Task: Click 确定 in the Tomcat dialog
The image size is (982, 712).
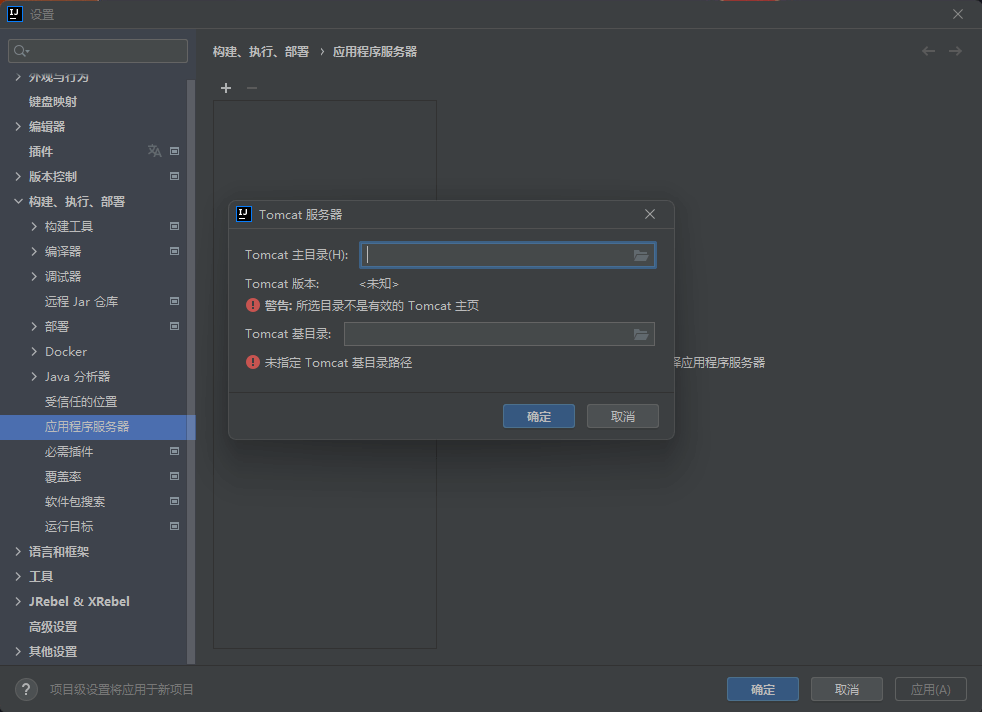Action: point(539,416)
